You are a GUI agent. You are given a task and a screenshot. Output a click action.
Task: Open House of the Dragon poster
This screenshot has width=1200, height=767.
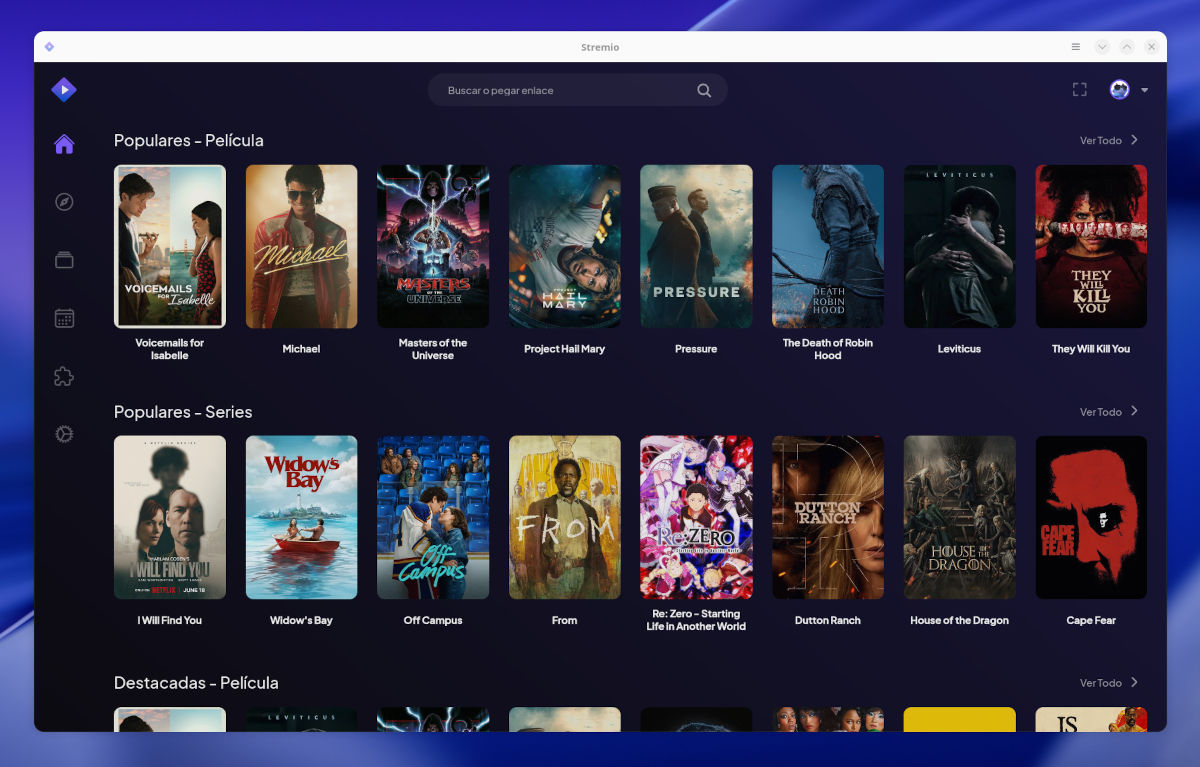point(960,517)
